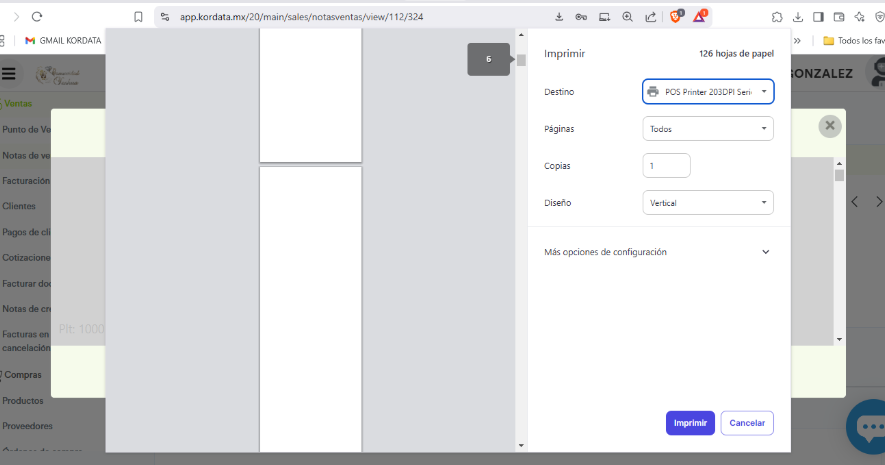Image resolution: width=885 pixels, height=465 pixels.
Task: Close the modal with the X icon
Action: [x=829, y=126]
